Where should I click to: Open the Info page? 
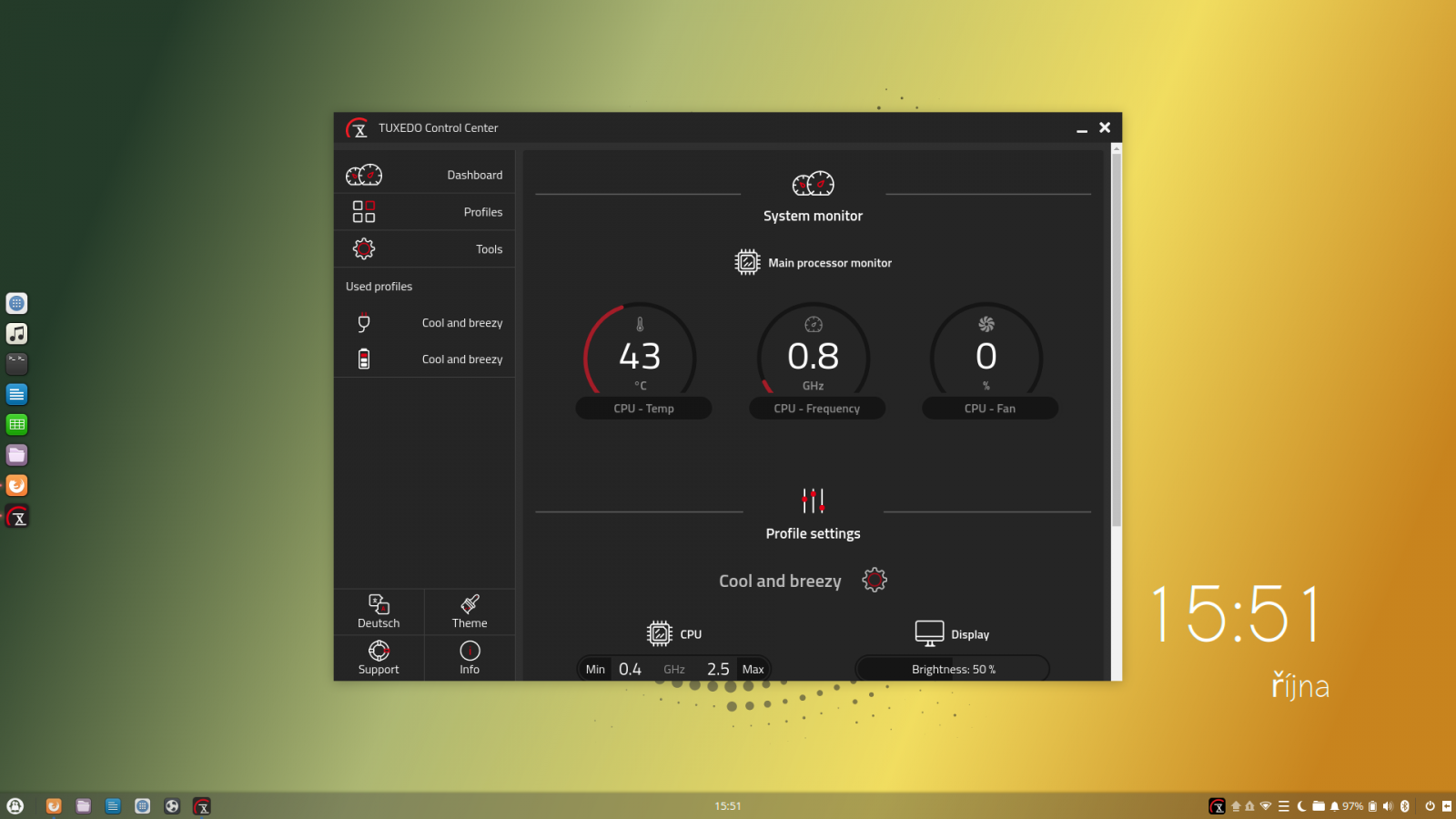[x=470, y=658]
